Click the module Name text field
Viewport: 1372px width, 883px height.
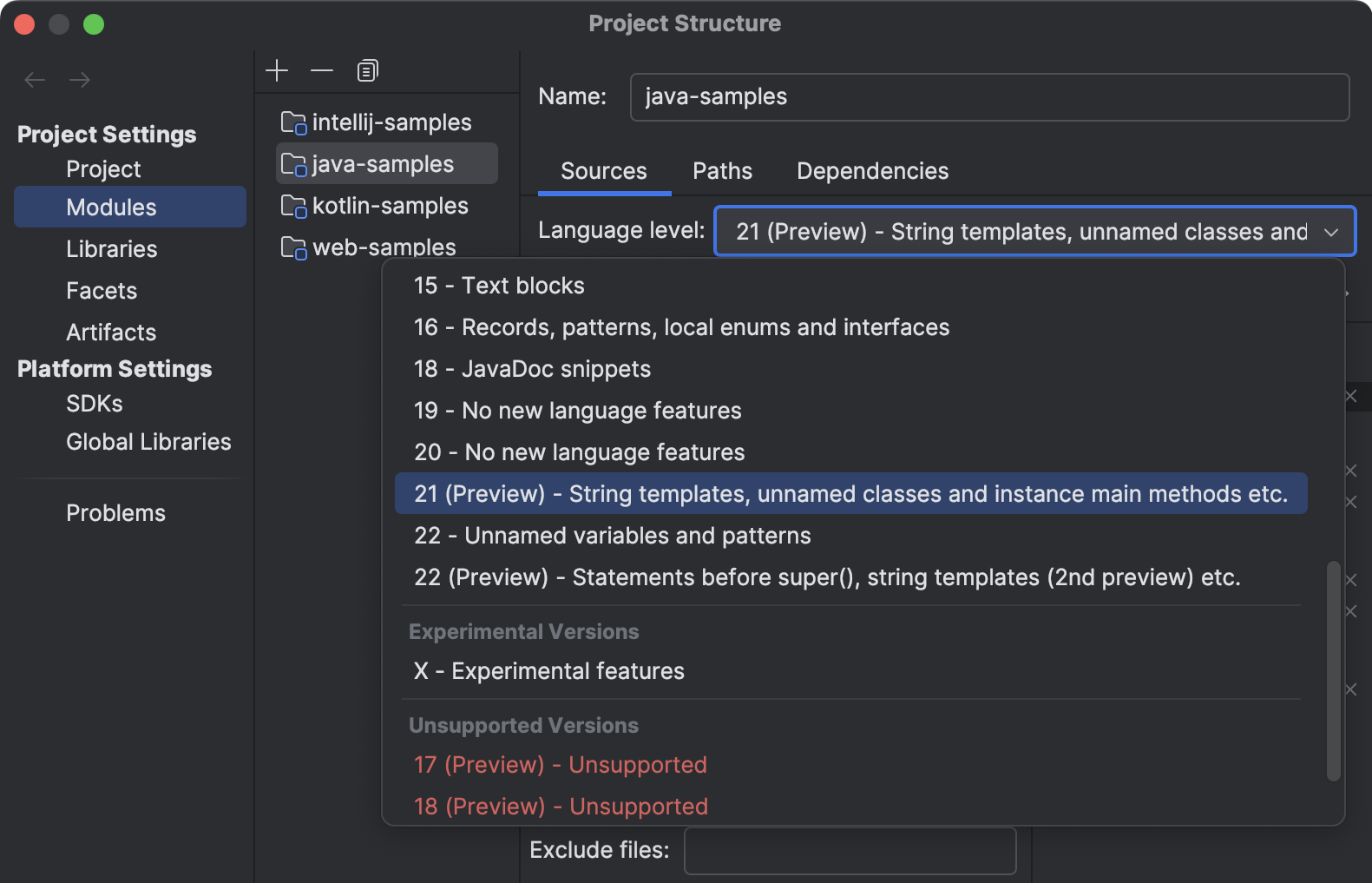coord(989,96)
